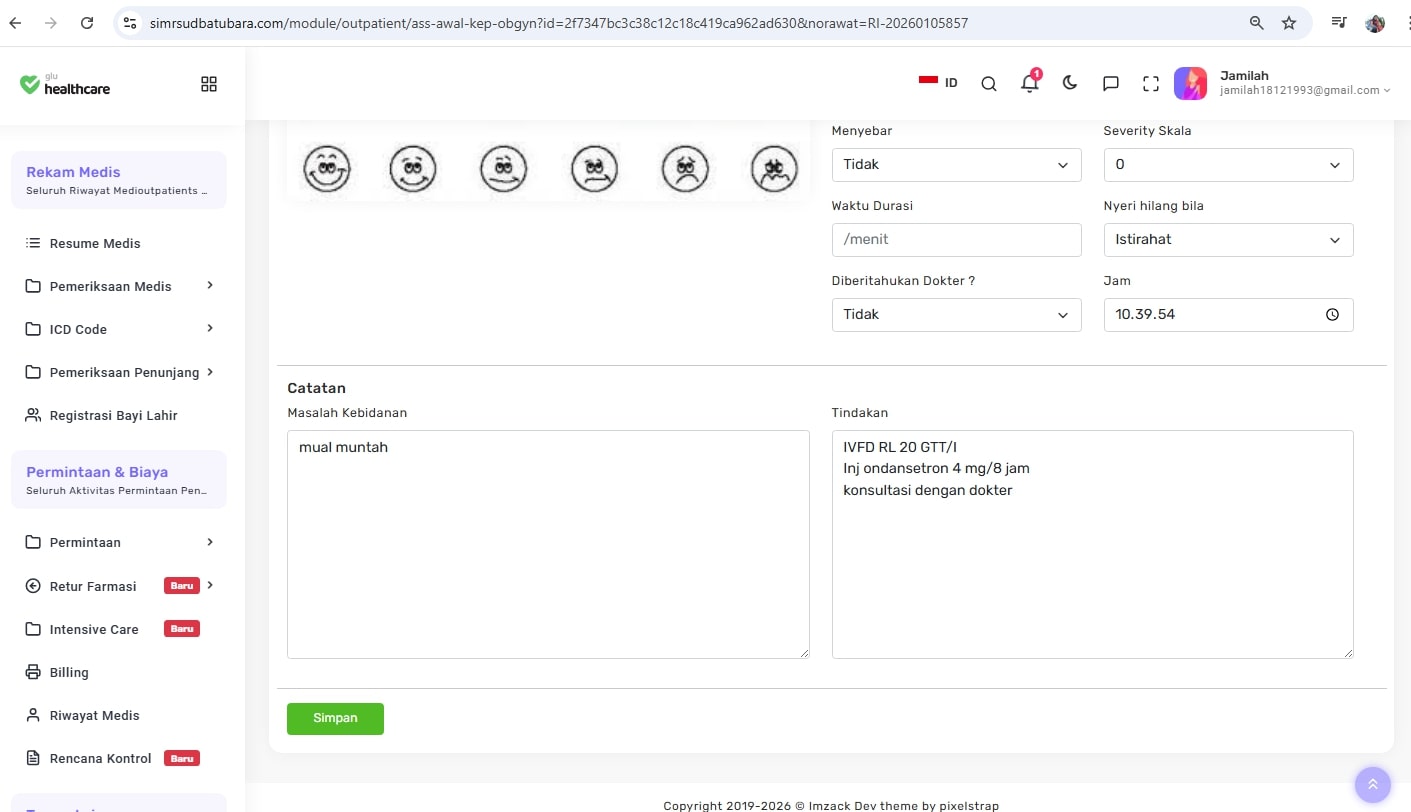Open the Diberitahukan Dokter dropdown
Image resolution: width=1411 pixels, height=812 pixels.
[957, 315]
